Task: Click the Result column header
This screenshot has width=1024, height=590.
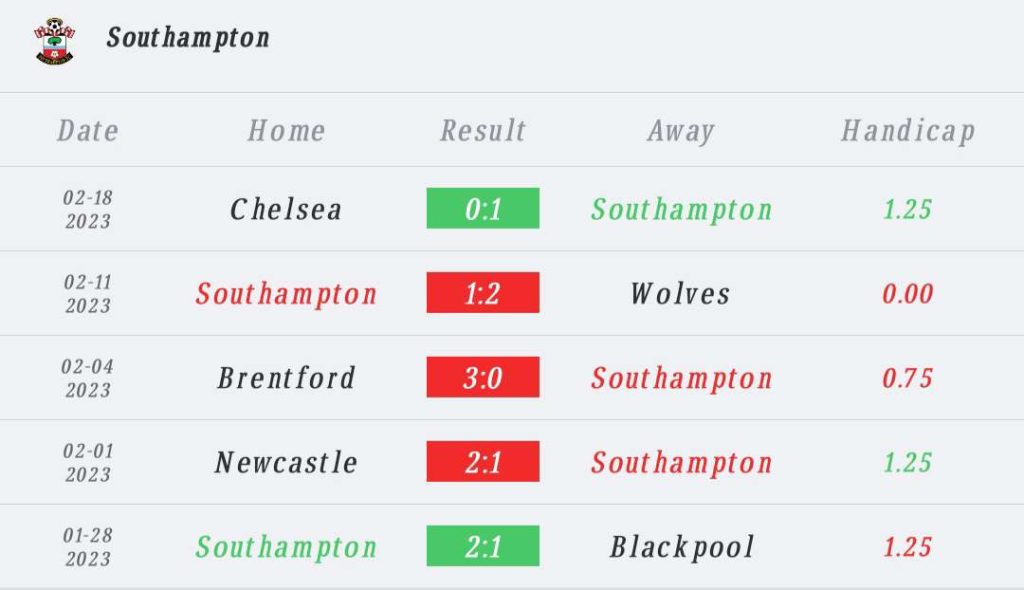Action: click(x=483, y=131)
